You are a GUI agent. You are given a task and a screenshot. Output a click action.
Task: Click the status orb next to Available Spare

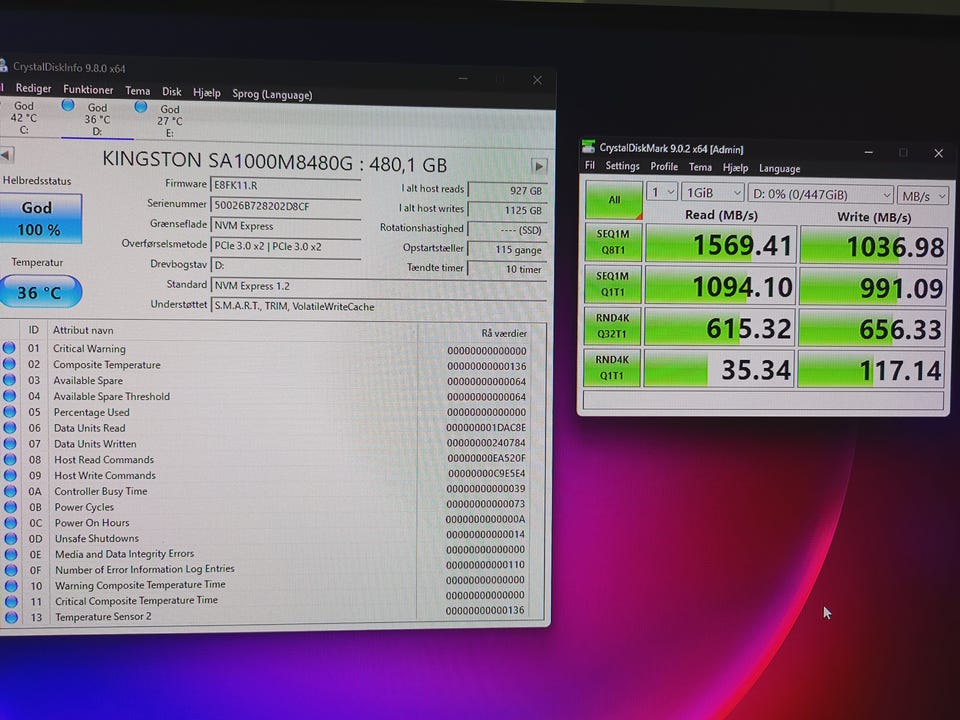tap(9, 380)
